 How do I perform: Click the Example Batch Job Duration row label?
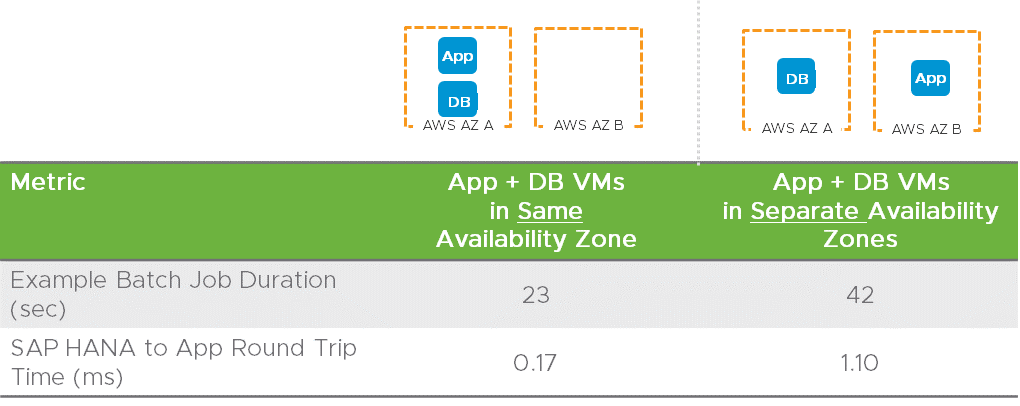coord(173,294)
